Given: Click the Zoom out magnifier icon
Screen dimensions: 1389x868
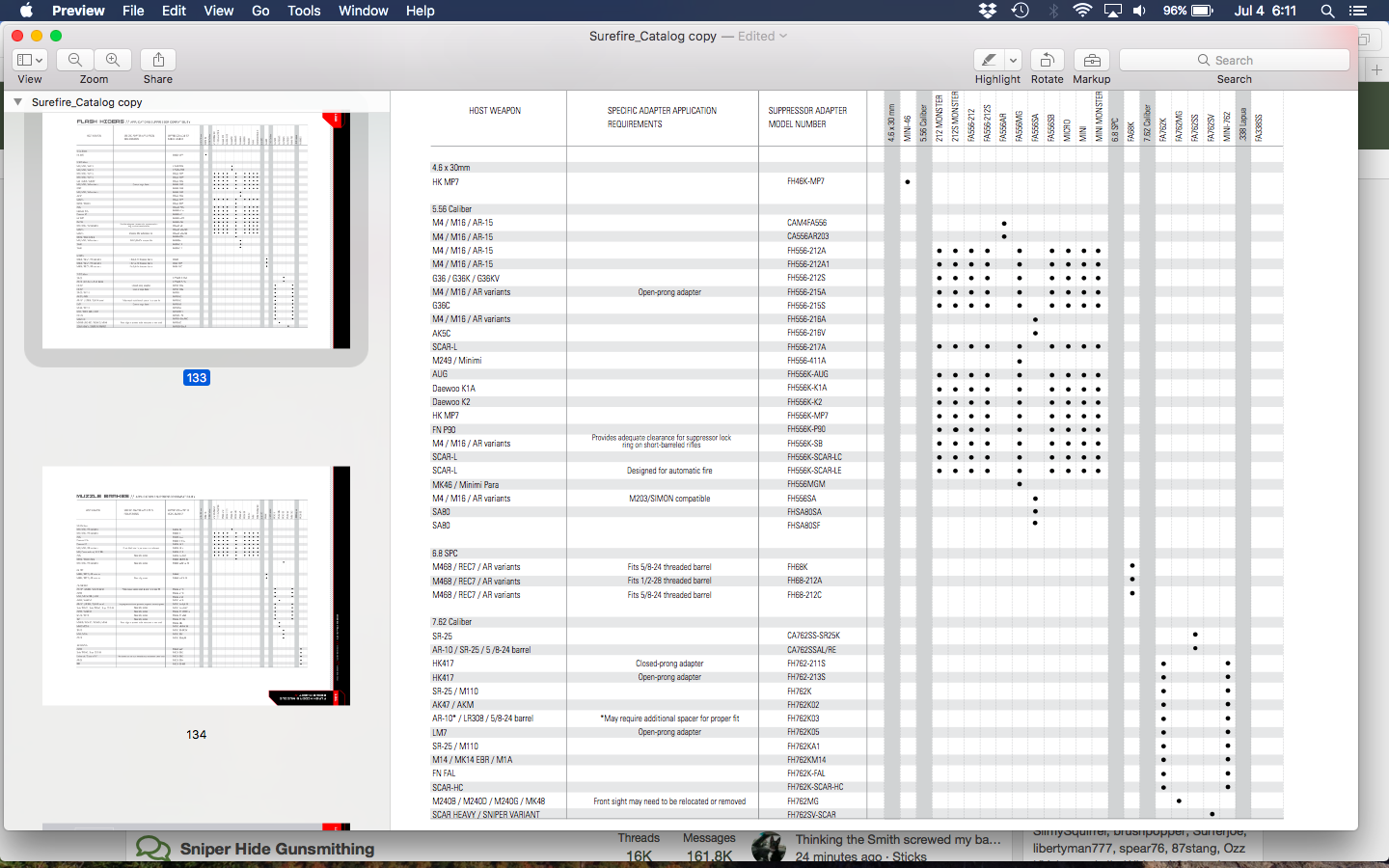Looking at the screenshot, I should (75, 60).
